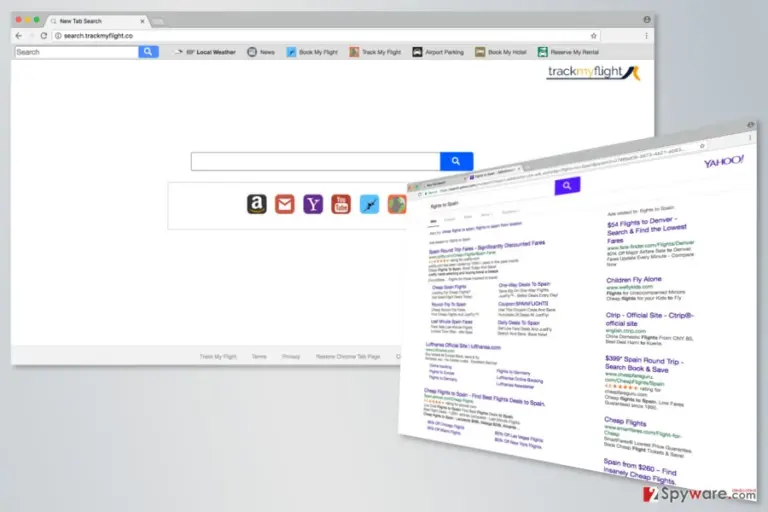Open Track My Flight footer link
Viewport: 768px width, 512px height.
[218, 357]
